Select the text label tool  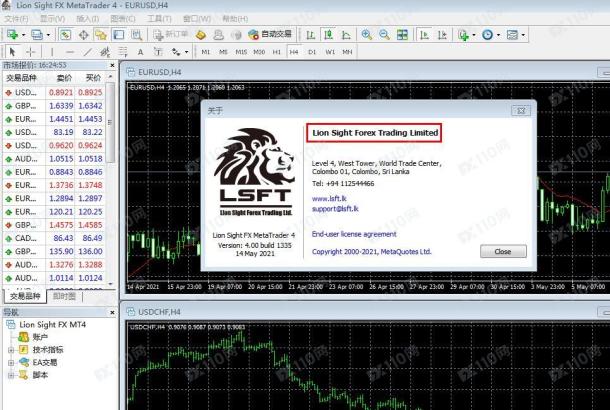click(158, 51)
